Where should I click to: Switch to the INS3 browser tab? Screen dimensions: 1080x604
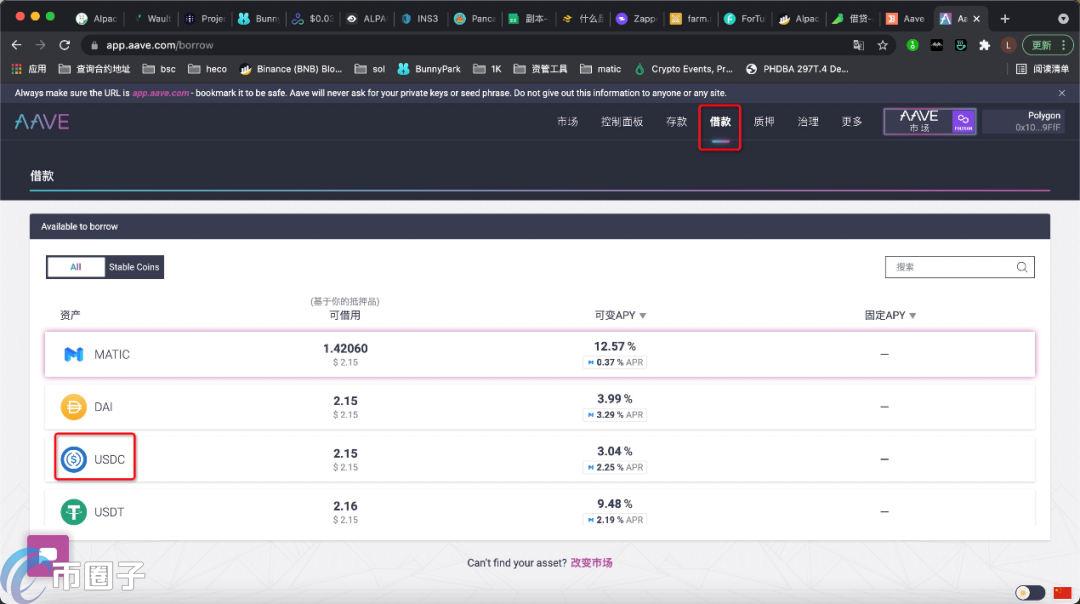point(420,19)
